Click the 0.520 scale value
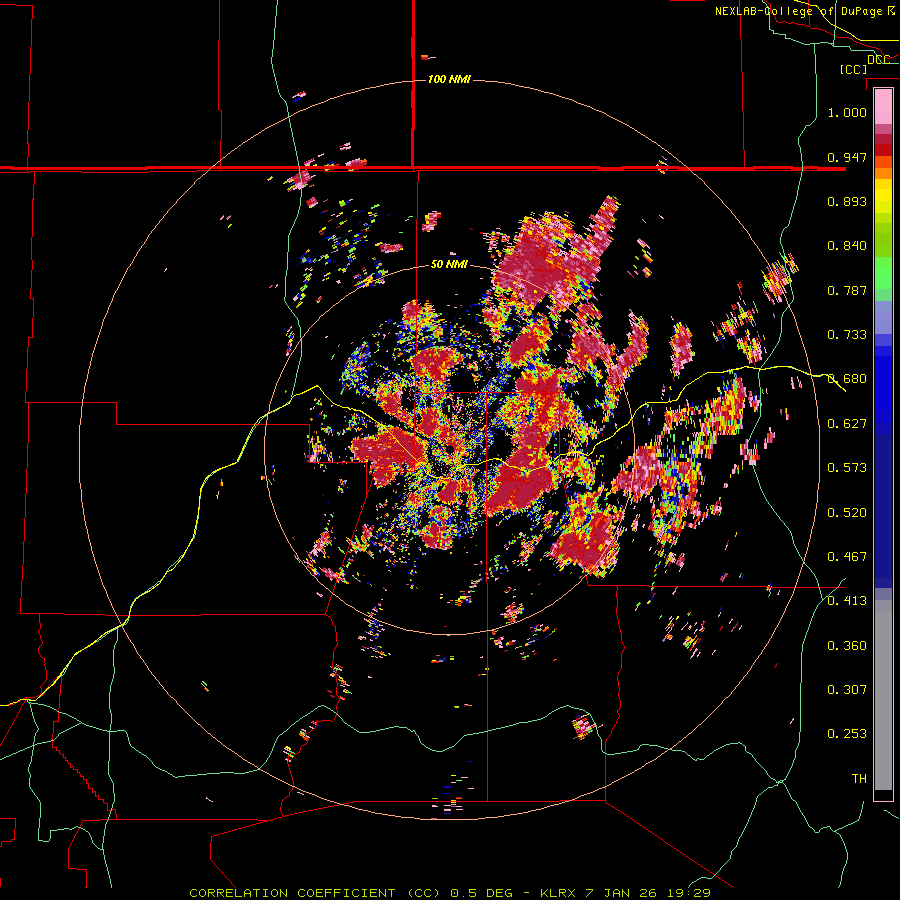The height and width of the screenshot is (900, 900). coord(847,513)
